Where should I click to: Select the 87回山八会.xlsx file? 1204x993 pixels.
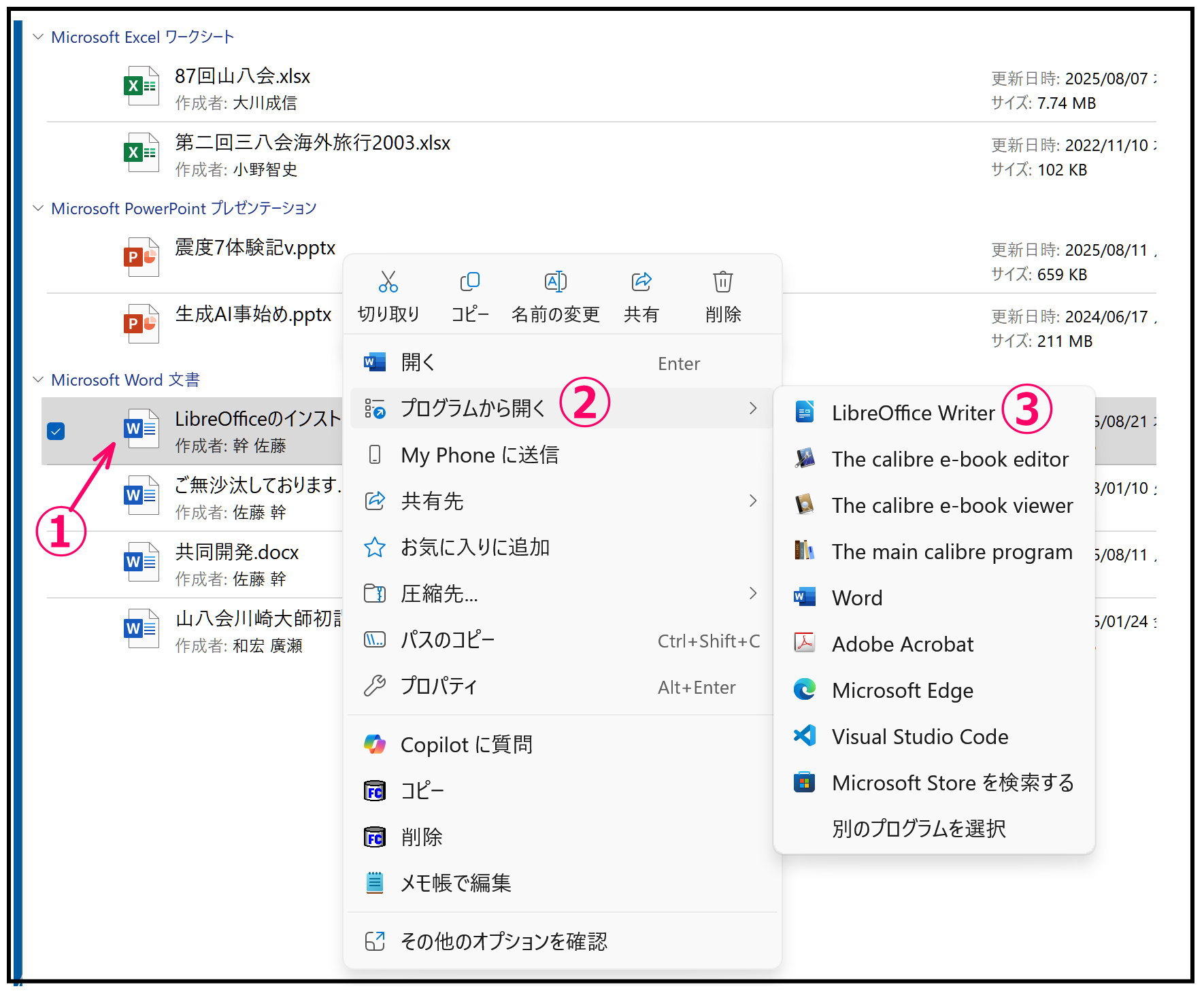[x=242, y=76]
